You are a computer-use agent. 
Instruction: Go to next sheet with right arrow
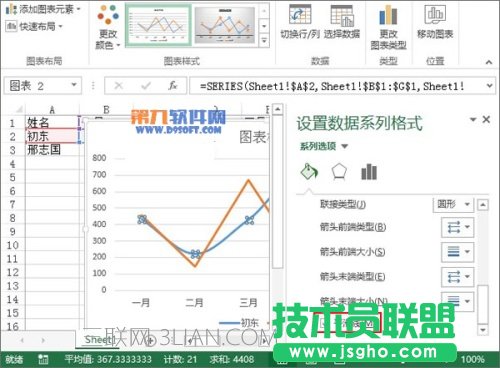(43, 340)
